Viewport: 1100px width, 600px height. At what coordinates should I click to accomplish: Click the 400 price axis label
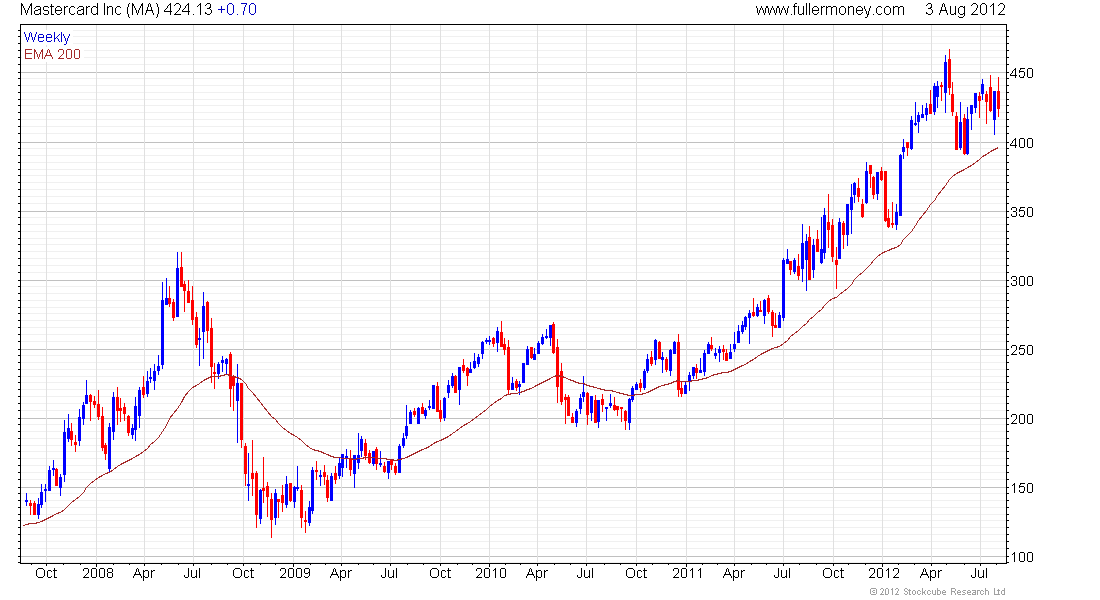point(1021,143)
